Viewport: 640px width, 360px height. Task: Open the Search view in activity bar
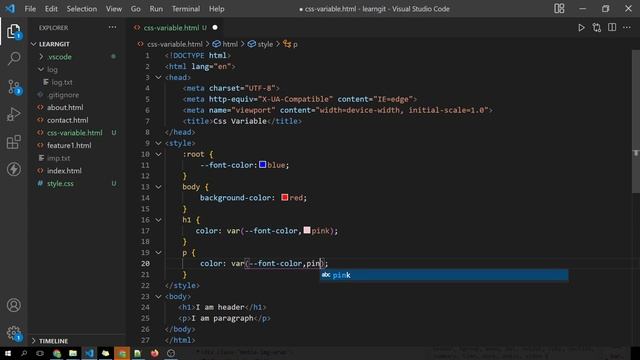tap(14, 58)
